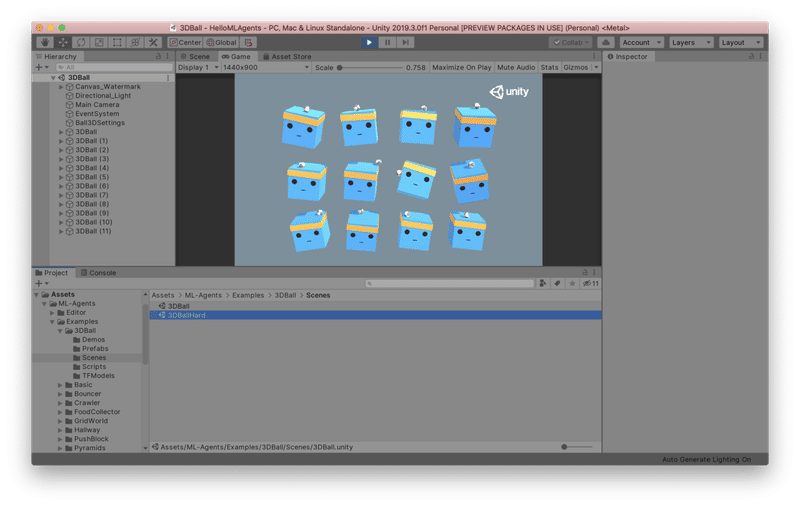Select Directional_Light in Hierarchy
The image size is (800, 507).
click(103, 96)
